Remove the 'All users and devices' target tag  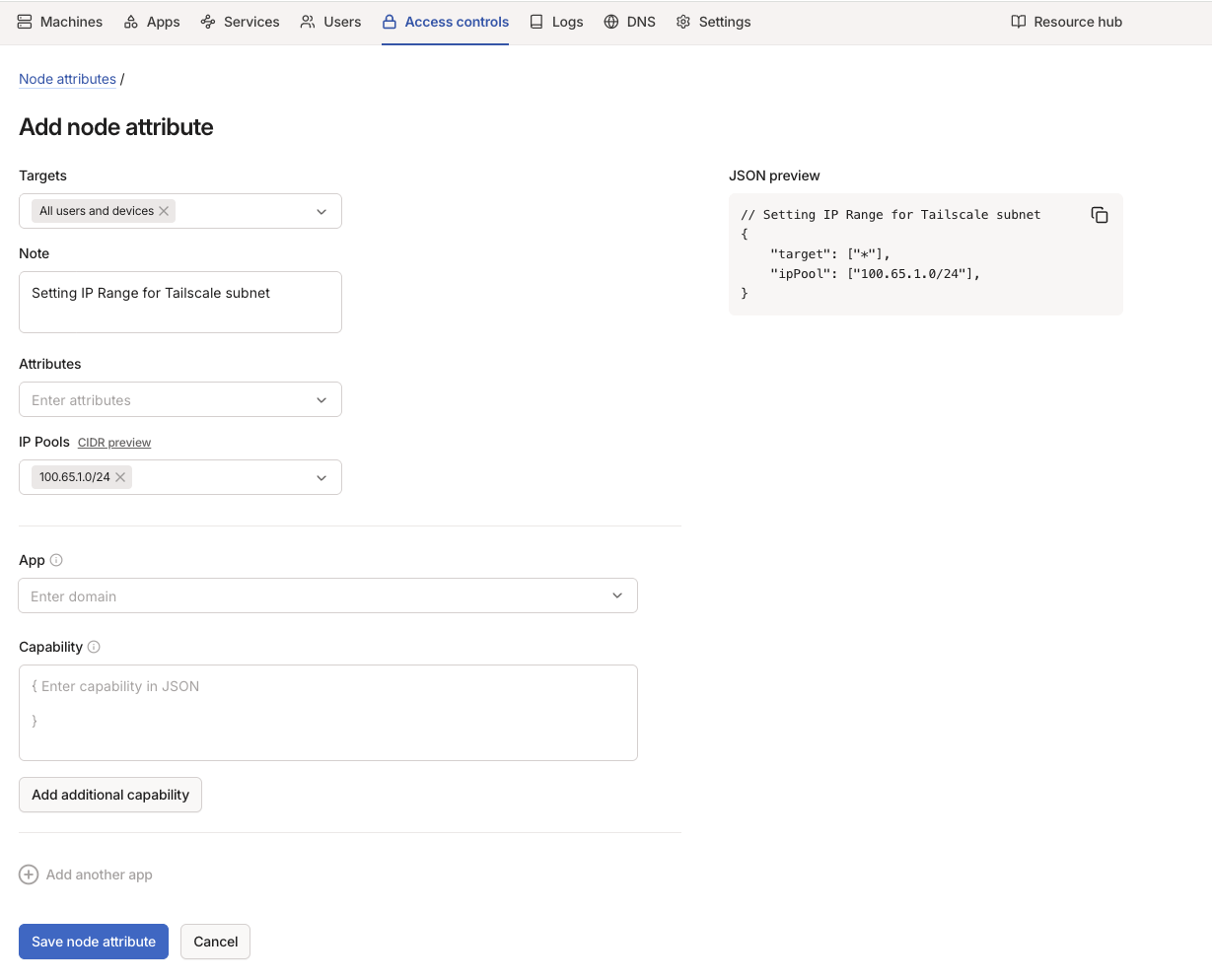164,211
